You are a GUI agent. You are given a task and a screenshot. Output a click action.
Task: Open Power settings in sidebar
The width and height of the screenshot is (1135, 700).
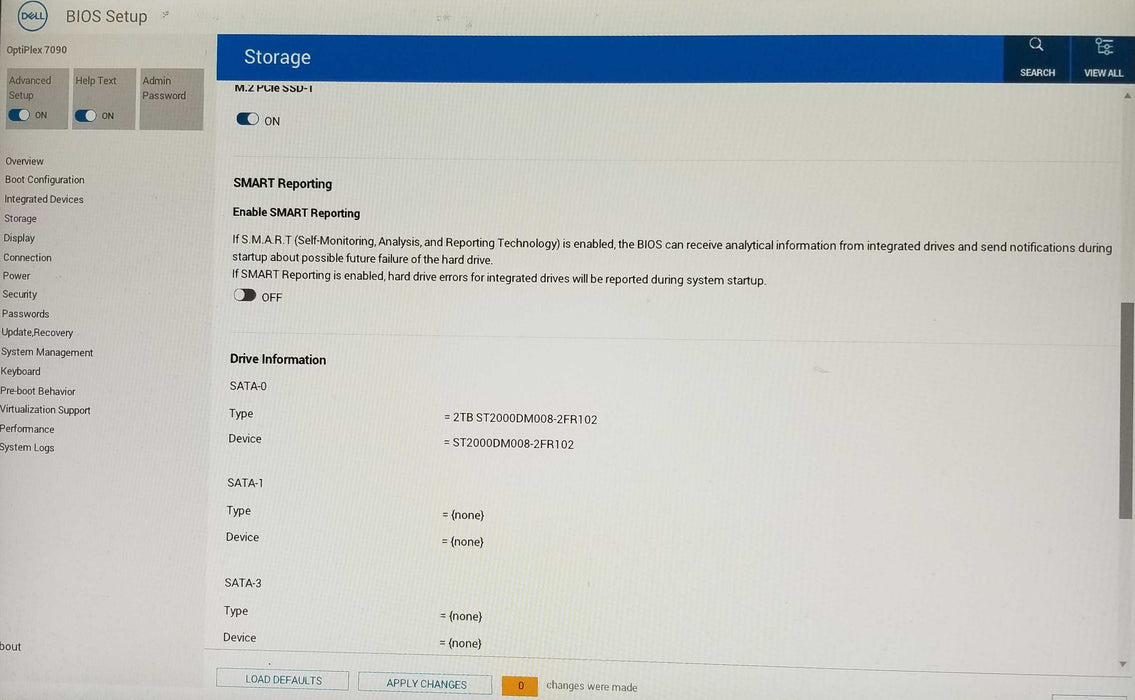pyautogui.click(x=16, y=276)
